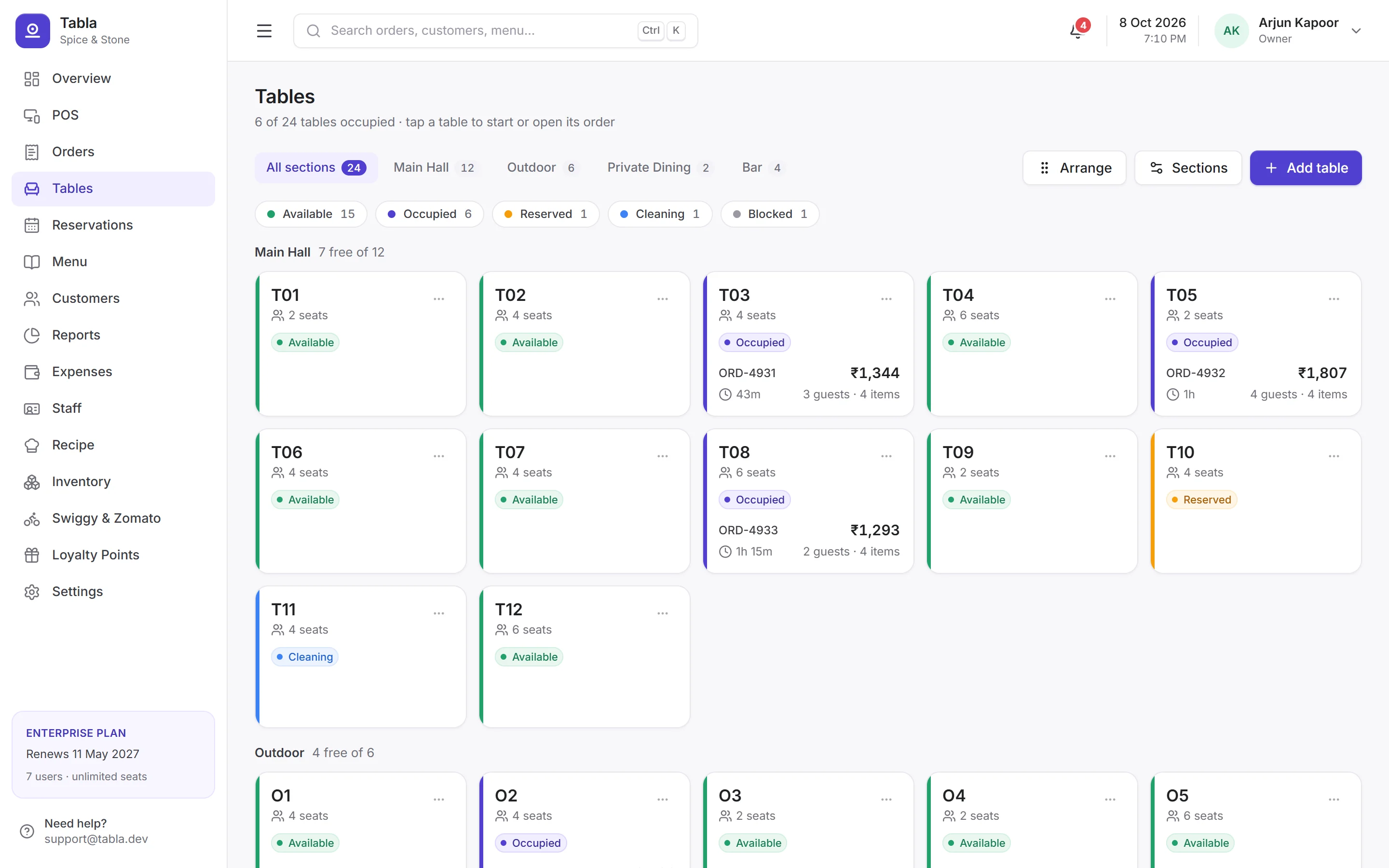Open more options for table T01
1389x868 pixels.
click(x=438, y=299)
